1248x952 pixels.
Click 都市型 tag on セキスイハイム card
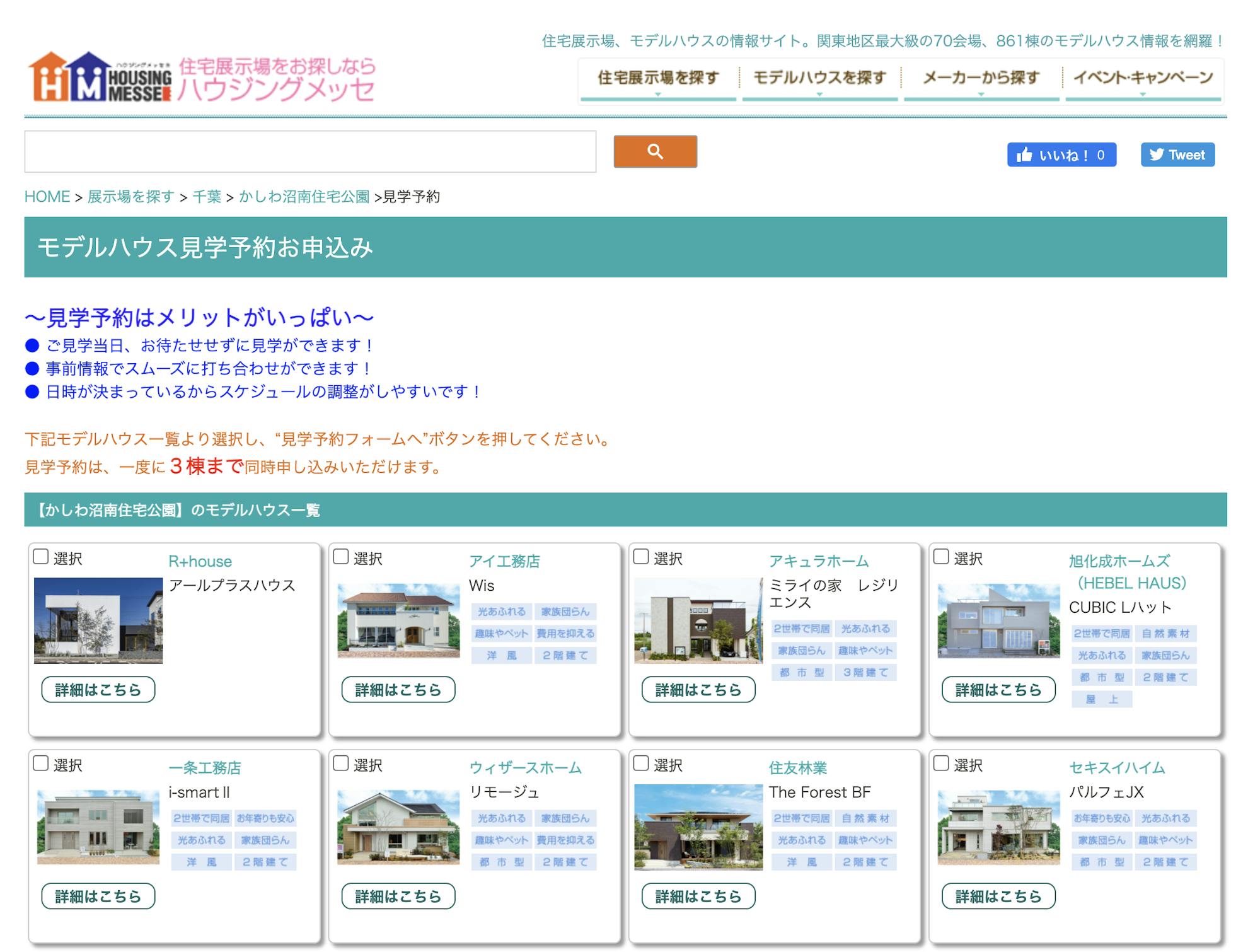[x=1102, y=862]
